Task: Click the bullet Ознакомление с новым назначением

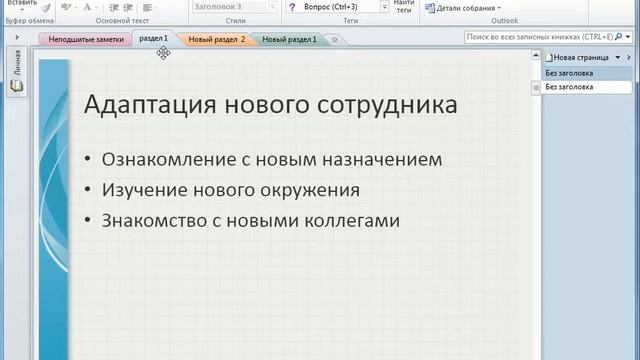Action: coord(272,159)
